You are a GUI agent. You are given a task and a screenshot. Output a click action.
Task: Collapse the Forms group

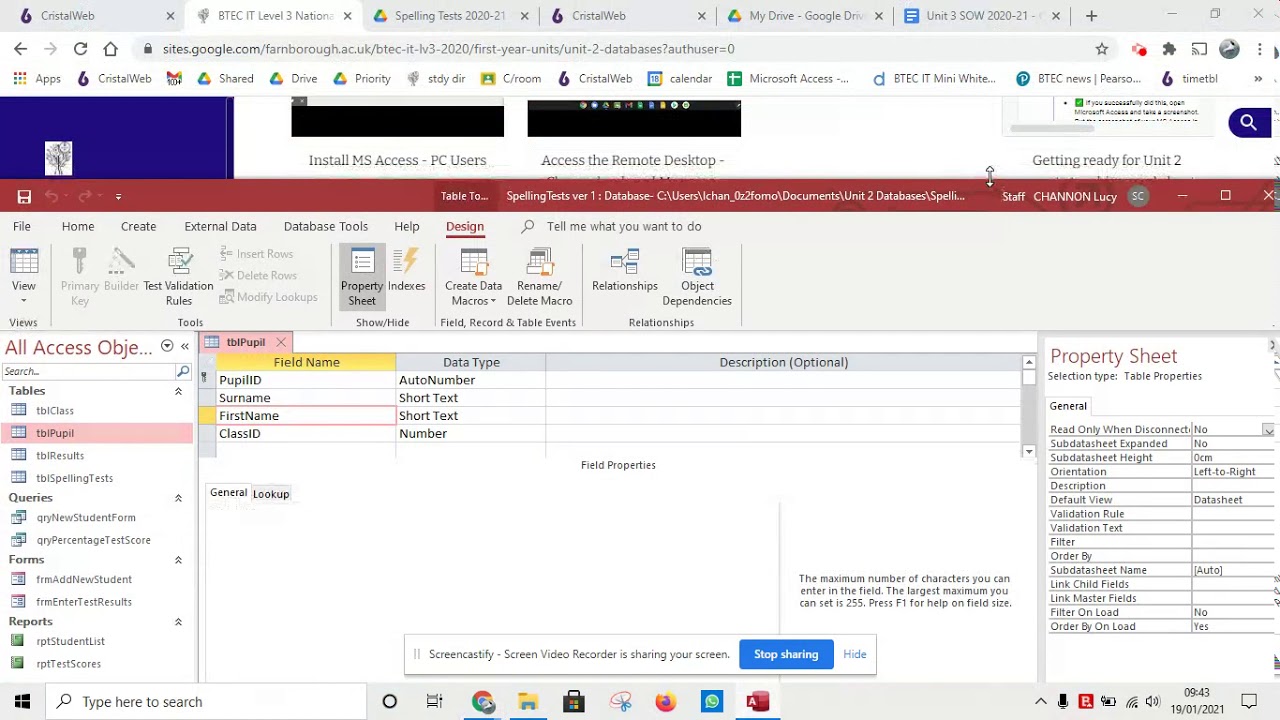[178, 560]
